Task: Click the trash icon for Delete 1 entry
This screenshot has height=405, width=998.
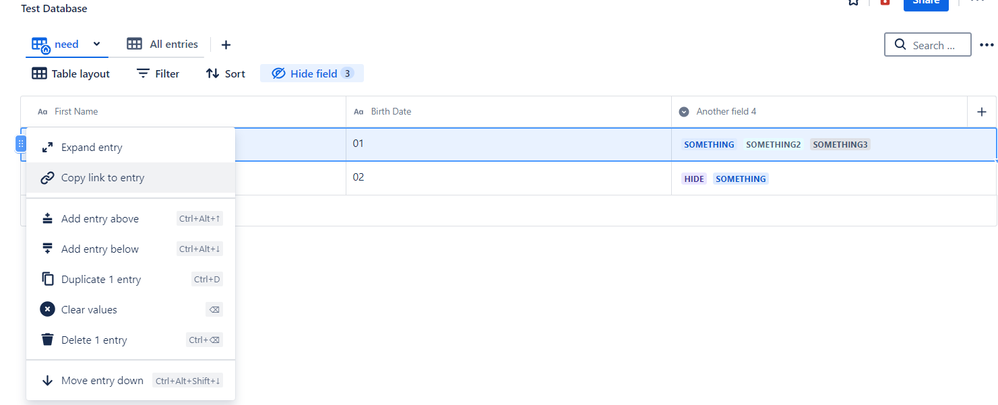Action: [x=47, y=339]
